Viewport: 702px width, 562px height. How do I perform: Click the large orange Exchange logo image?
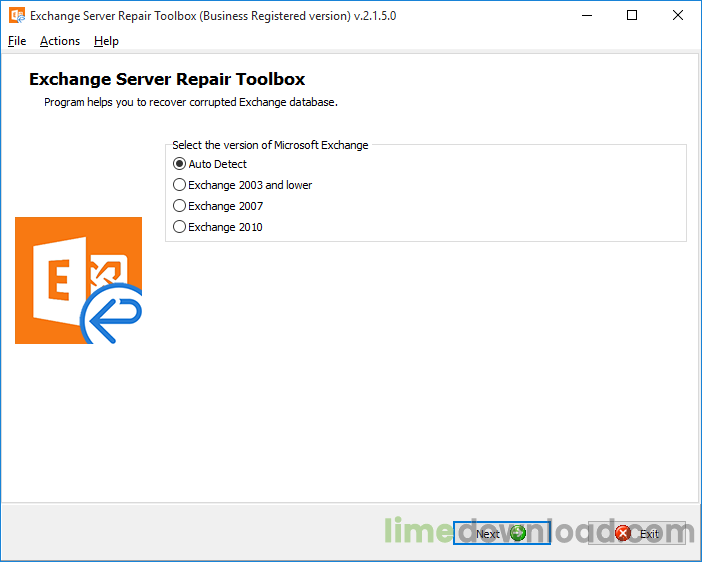click(78, 280)
